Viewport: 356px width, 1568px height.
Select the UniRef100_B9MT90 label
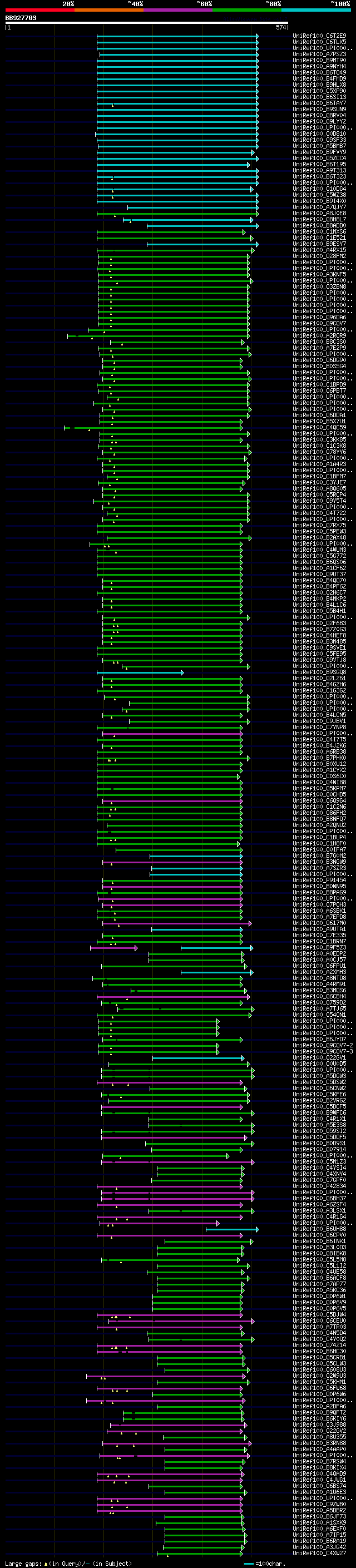click(319, 60)
